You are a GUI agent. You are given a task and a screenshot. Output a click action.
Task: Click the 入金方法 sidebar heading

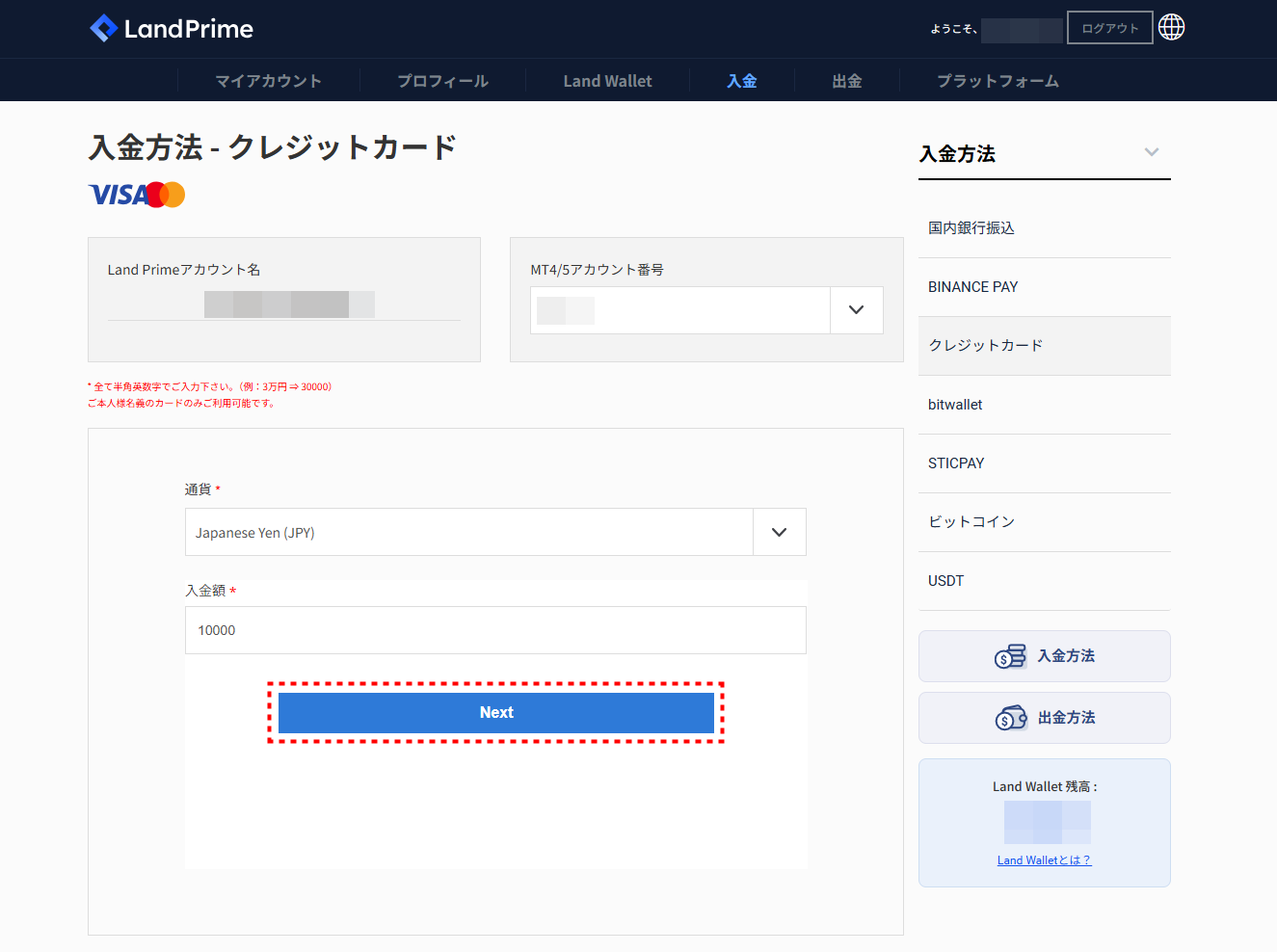point(957,154)
